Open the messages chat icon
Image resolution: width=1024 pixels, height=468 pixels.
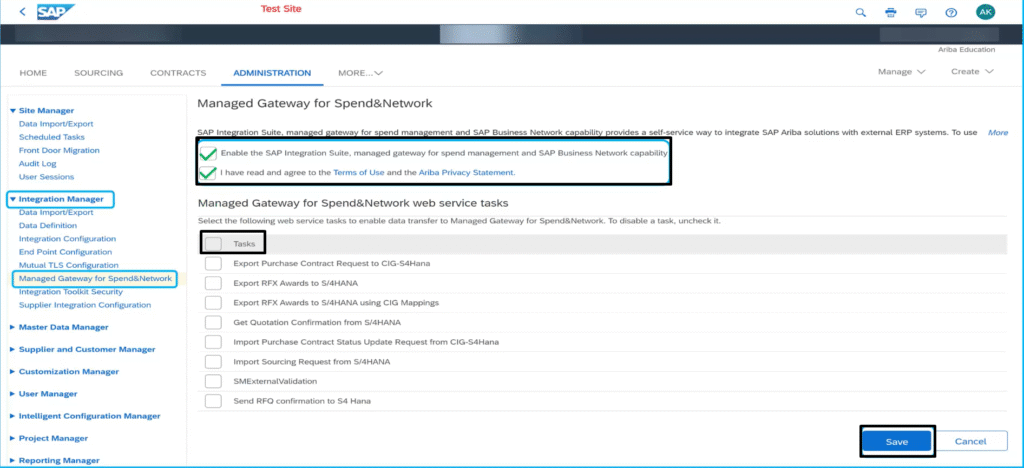click(x=921, y=12)
